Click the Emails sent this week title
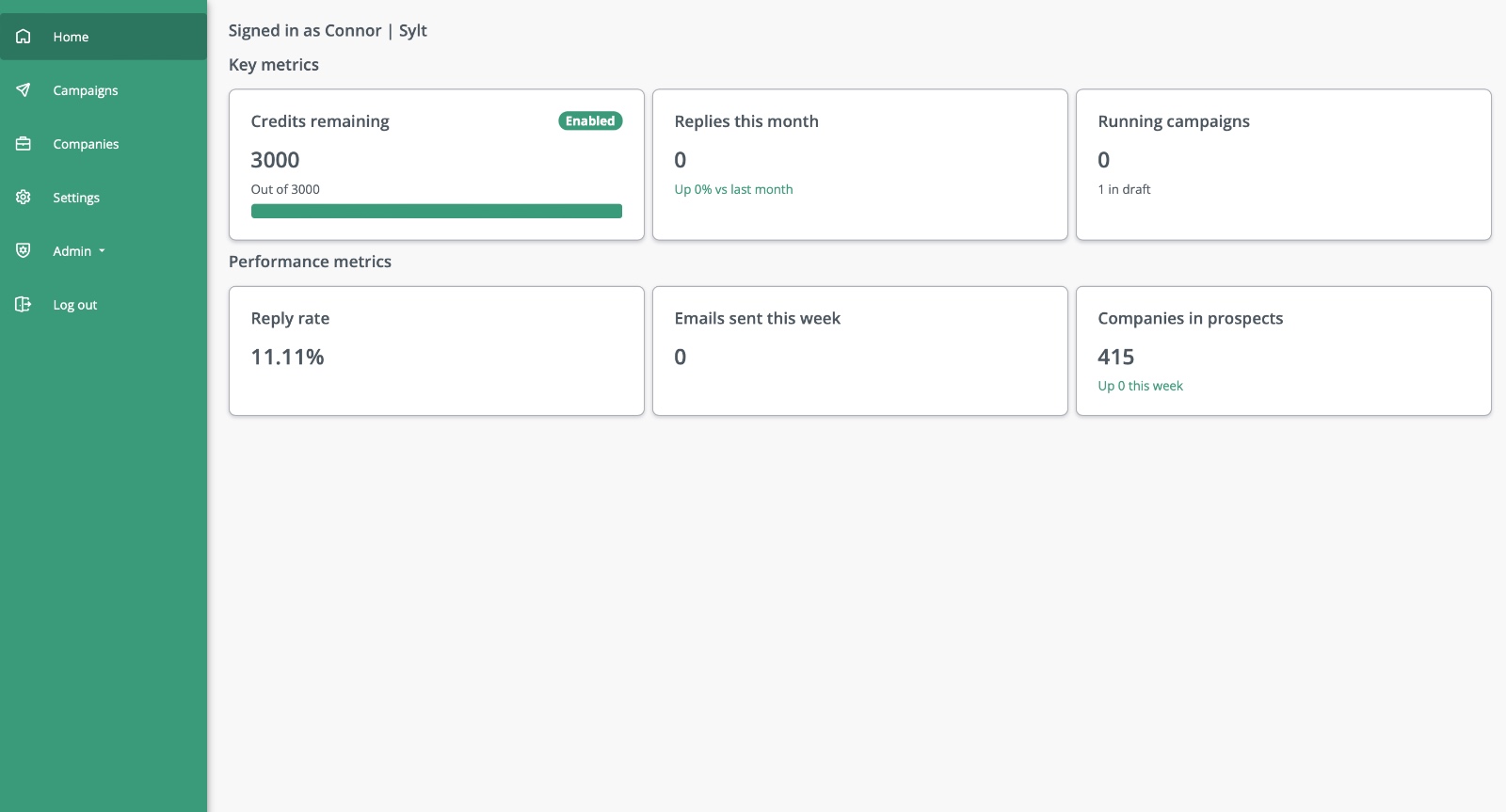Image resolution: width=1506 pixels, height=812 pixels. [x=758, y=318]
